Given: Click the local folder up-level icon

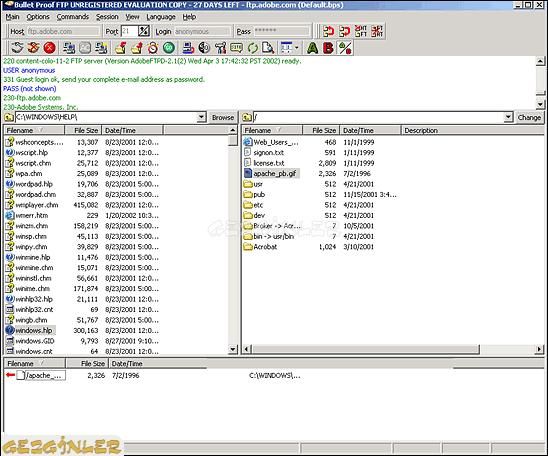Looking at the screenshot, I should [9, 117].
